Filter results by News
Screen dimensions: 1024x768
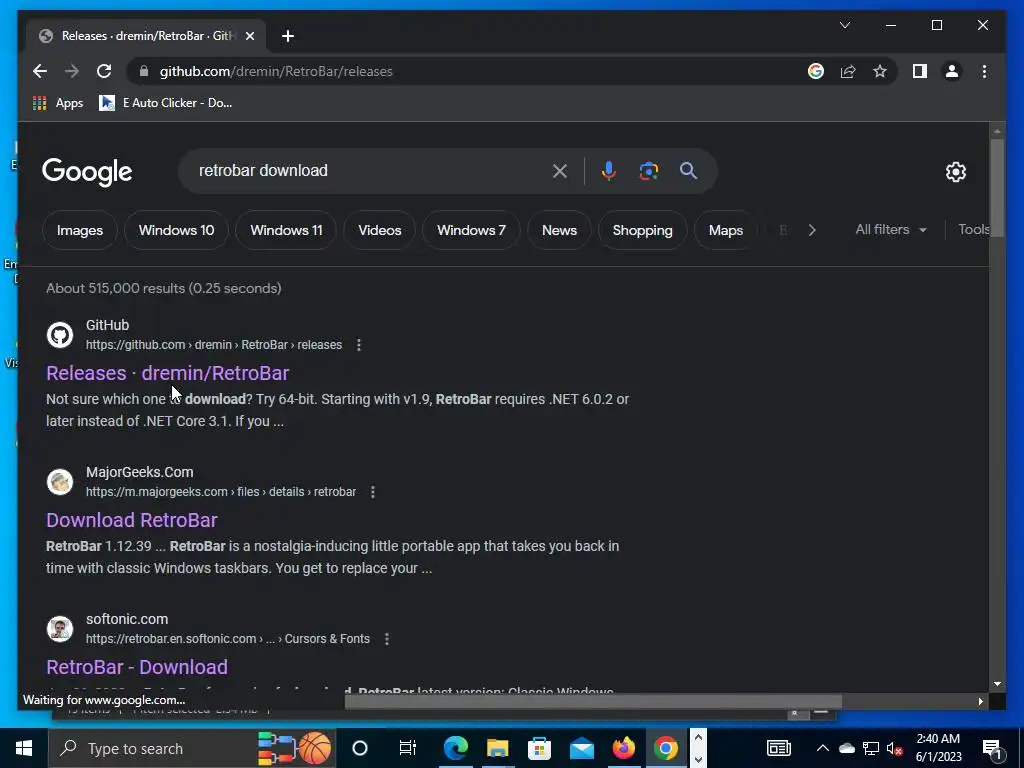pos(559,230)
